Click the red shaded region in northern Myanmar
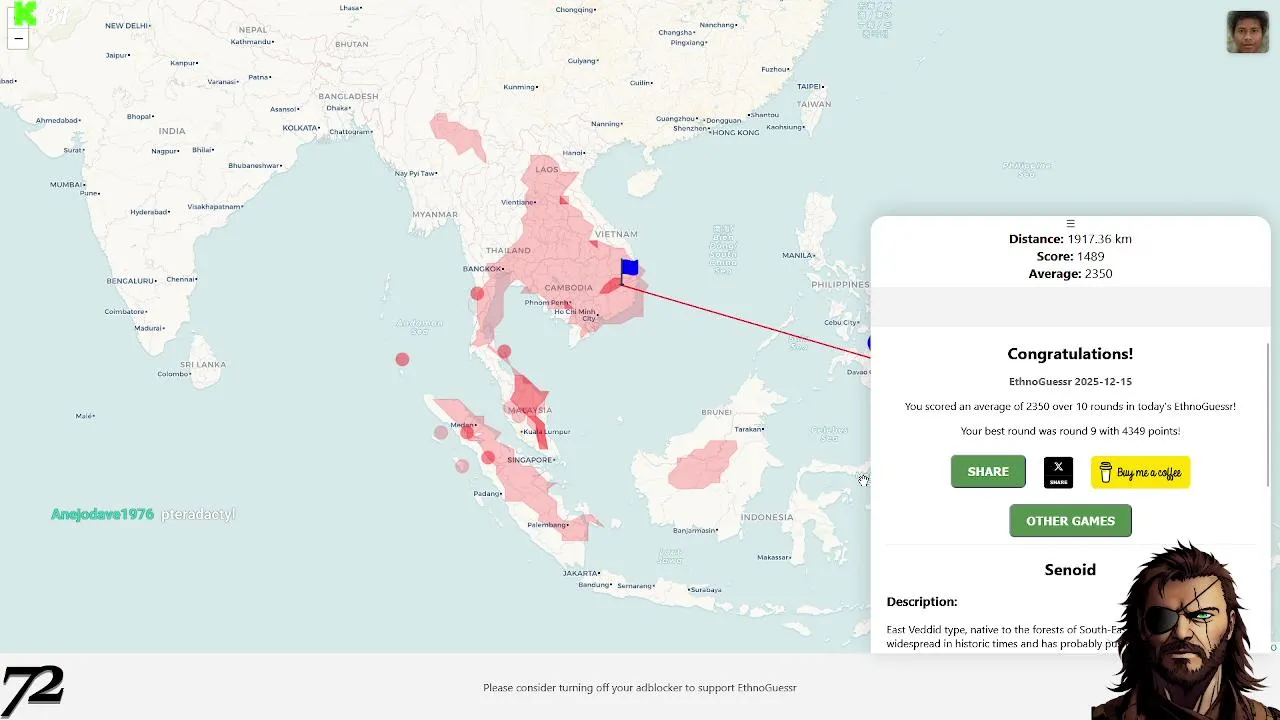The image size is (1280, 720). [x=457, y=135]
